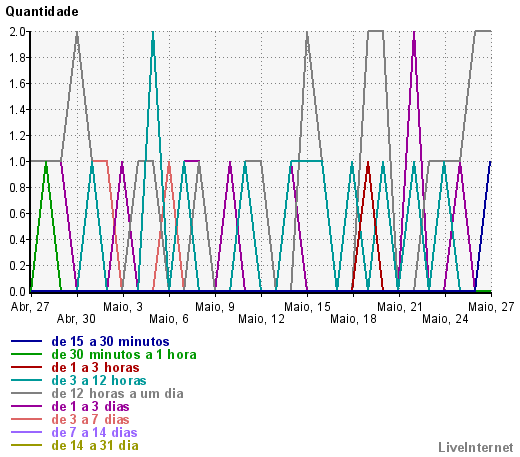Image resolution: width=520 pixels, height=457 pixels.
Task: Click the teal line peak at 2.0 near Maio 5
Action: 153,32
